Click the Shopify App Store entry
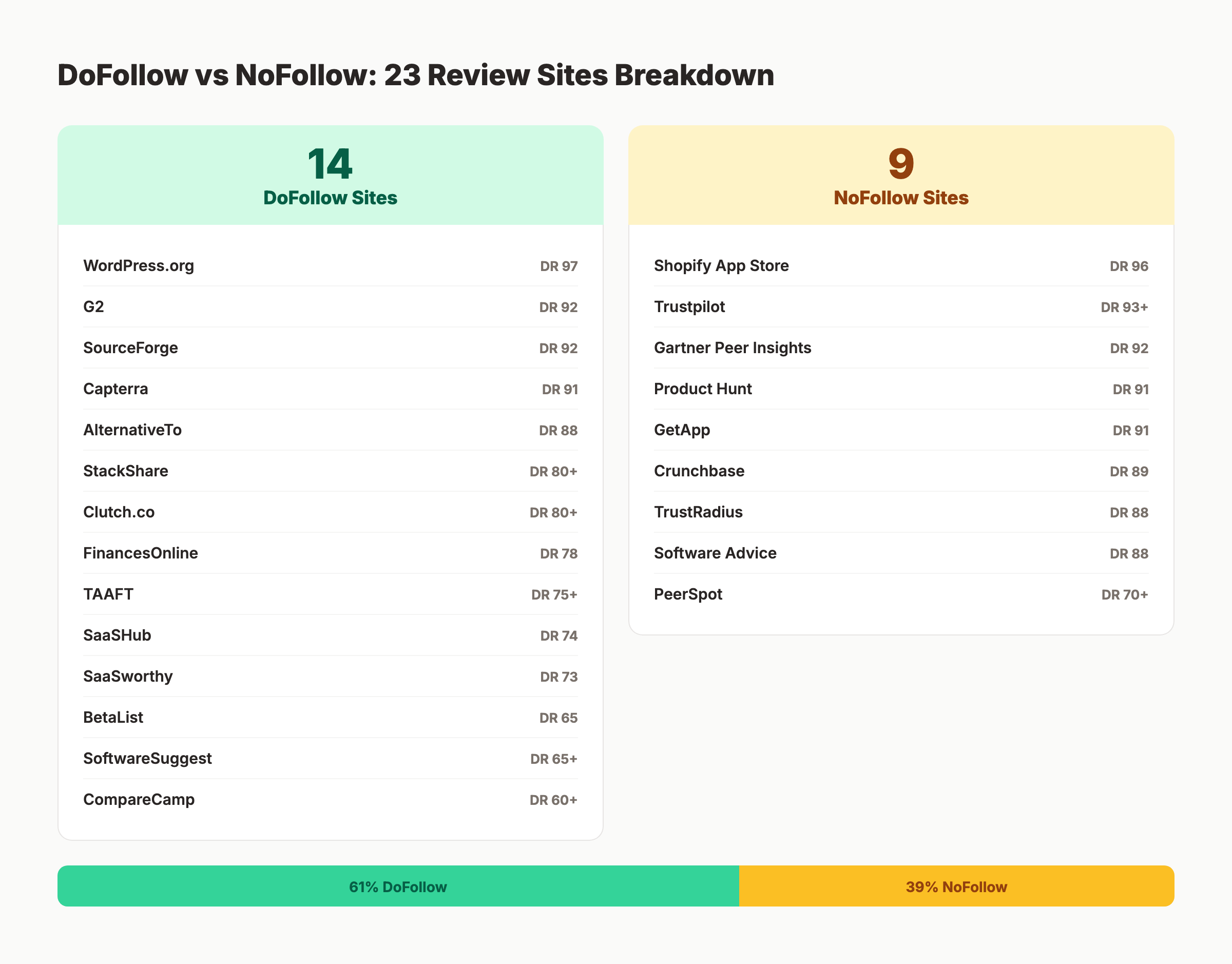The height and width of the screenshot is (964, 1232). click(x=722, y=265)
